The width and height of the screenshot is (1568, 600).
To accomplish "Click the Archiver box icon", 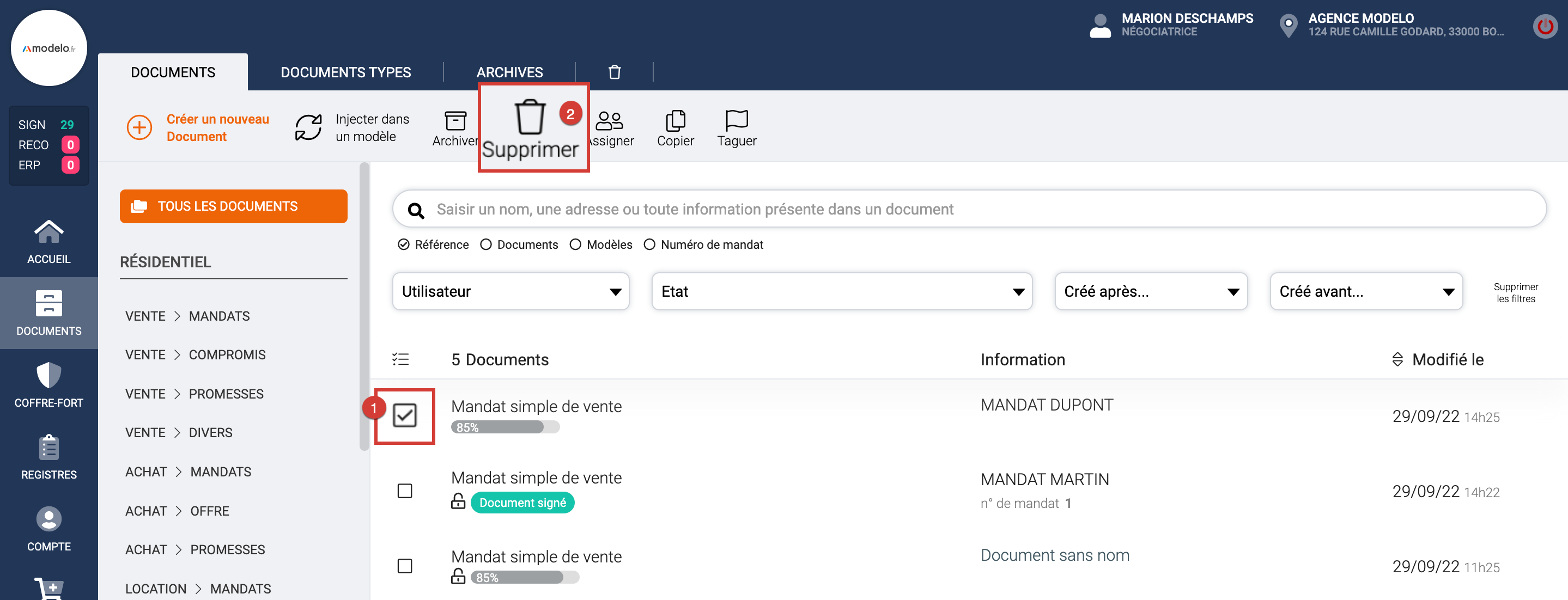I will [455, 120].
